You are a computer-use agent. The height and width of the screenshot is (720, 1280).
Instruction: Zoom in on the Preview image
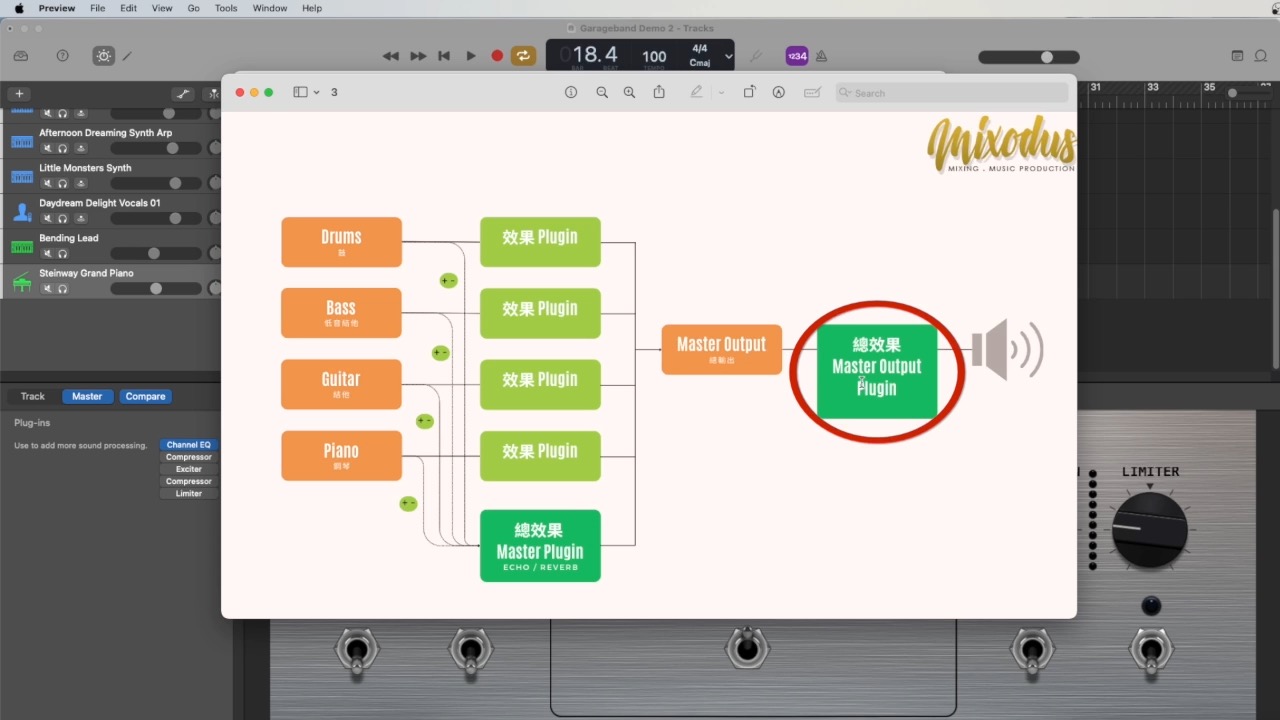629,92
